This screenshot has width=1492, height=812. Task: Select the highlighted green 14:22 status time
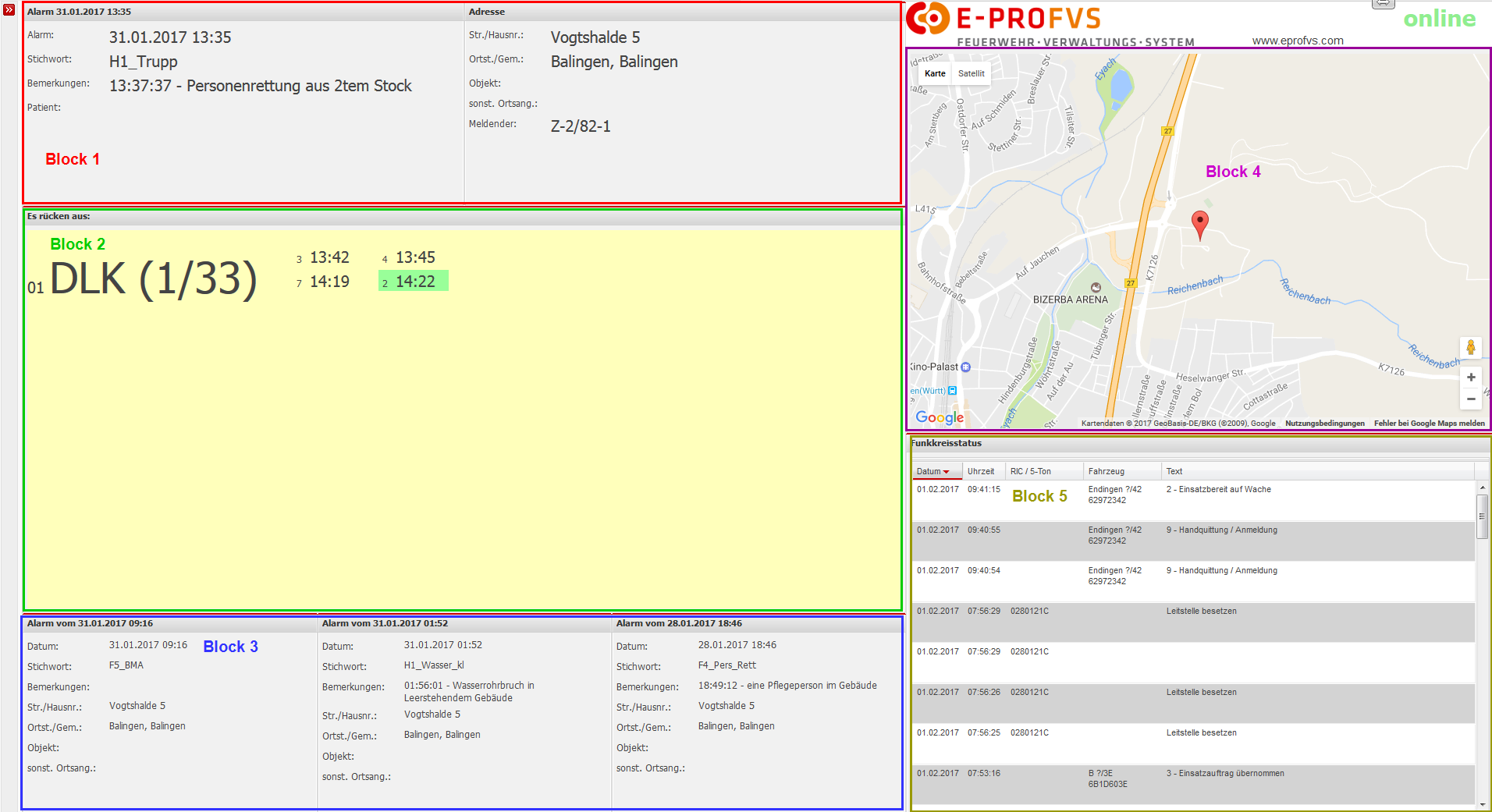pyautogui.click(x=414, y=282)
